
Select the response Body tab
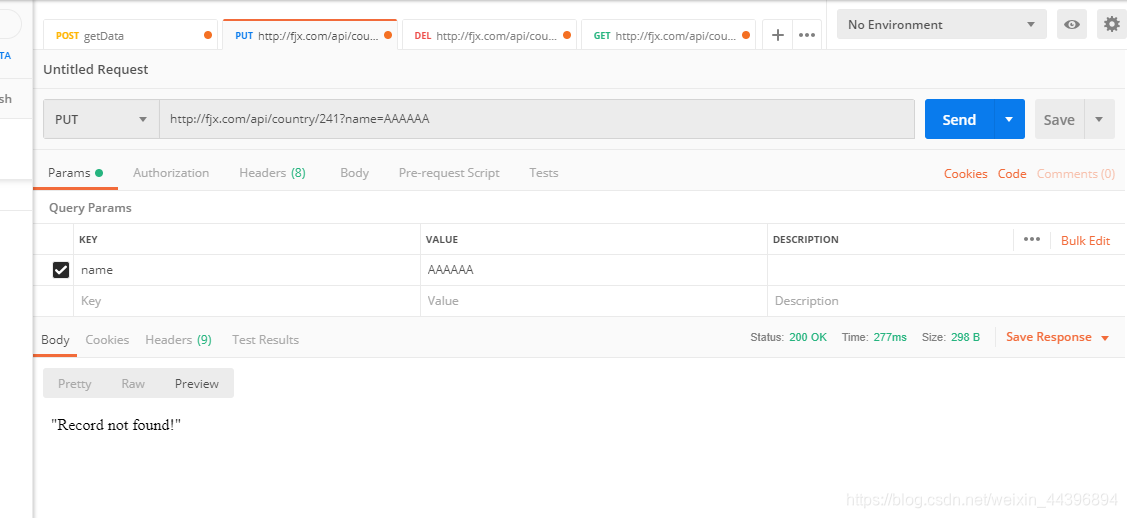tap(55, 340)
